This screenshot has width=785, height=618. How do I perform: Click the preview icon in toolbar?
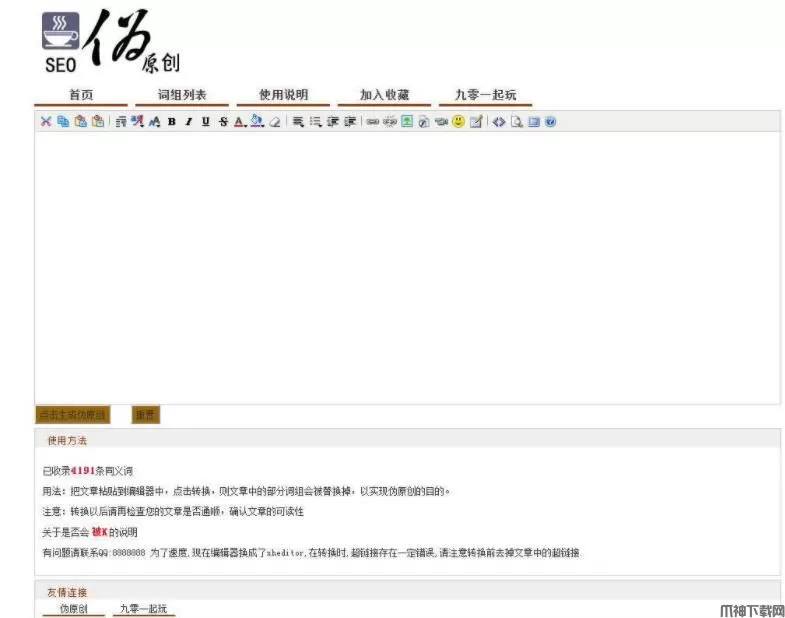click(x=517, y=121)
